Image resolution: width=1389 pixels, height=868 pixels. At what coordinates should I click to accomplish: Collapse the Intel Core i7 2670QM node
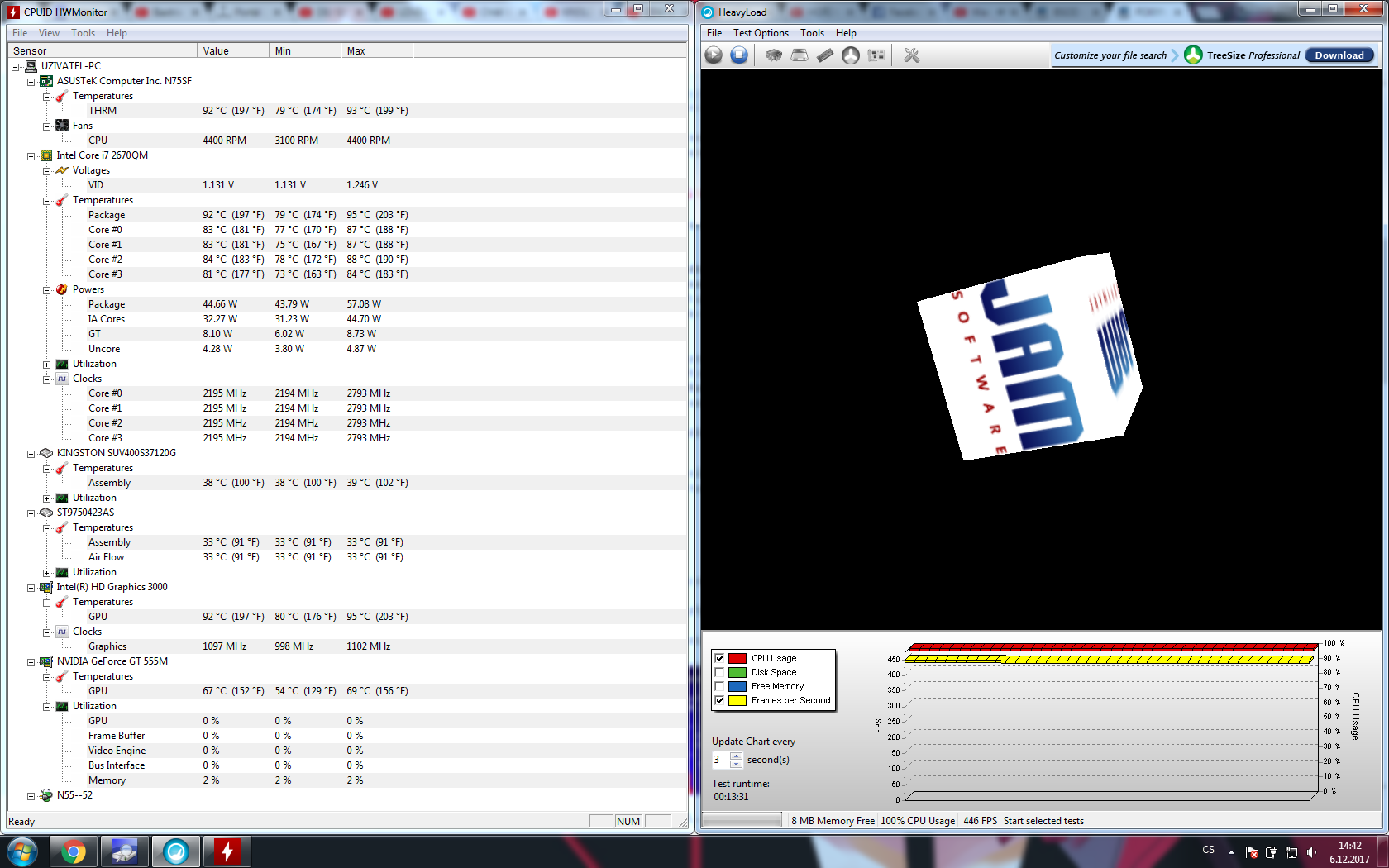(x=31, y=156)
